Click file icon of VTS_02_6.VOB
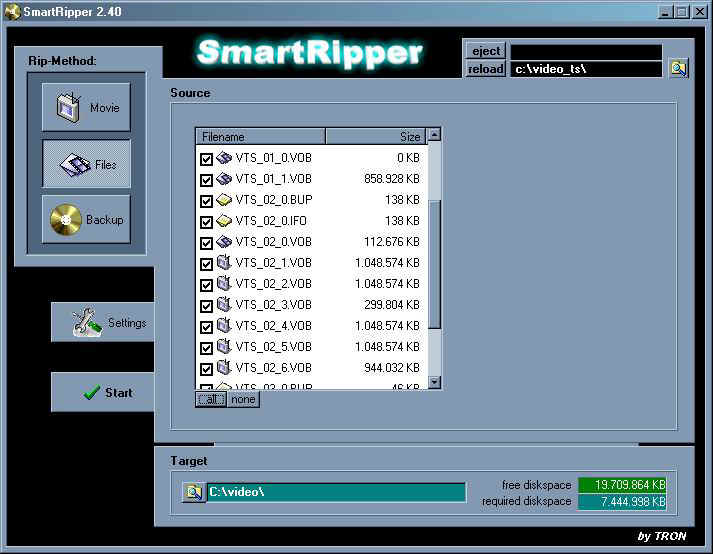The height and width of the screenshot is (554, 713). [x=224, y=367]
